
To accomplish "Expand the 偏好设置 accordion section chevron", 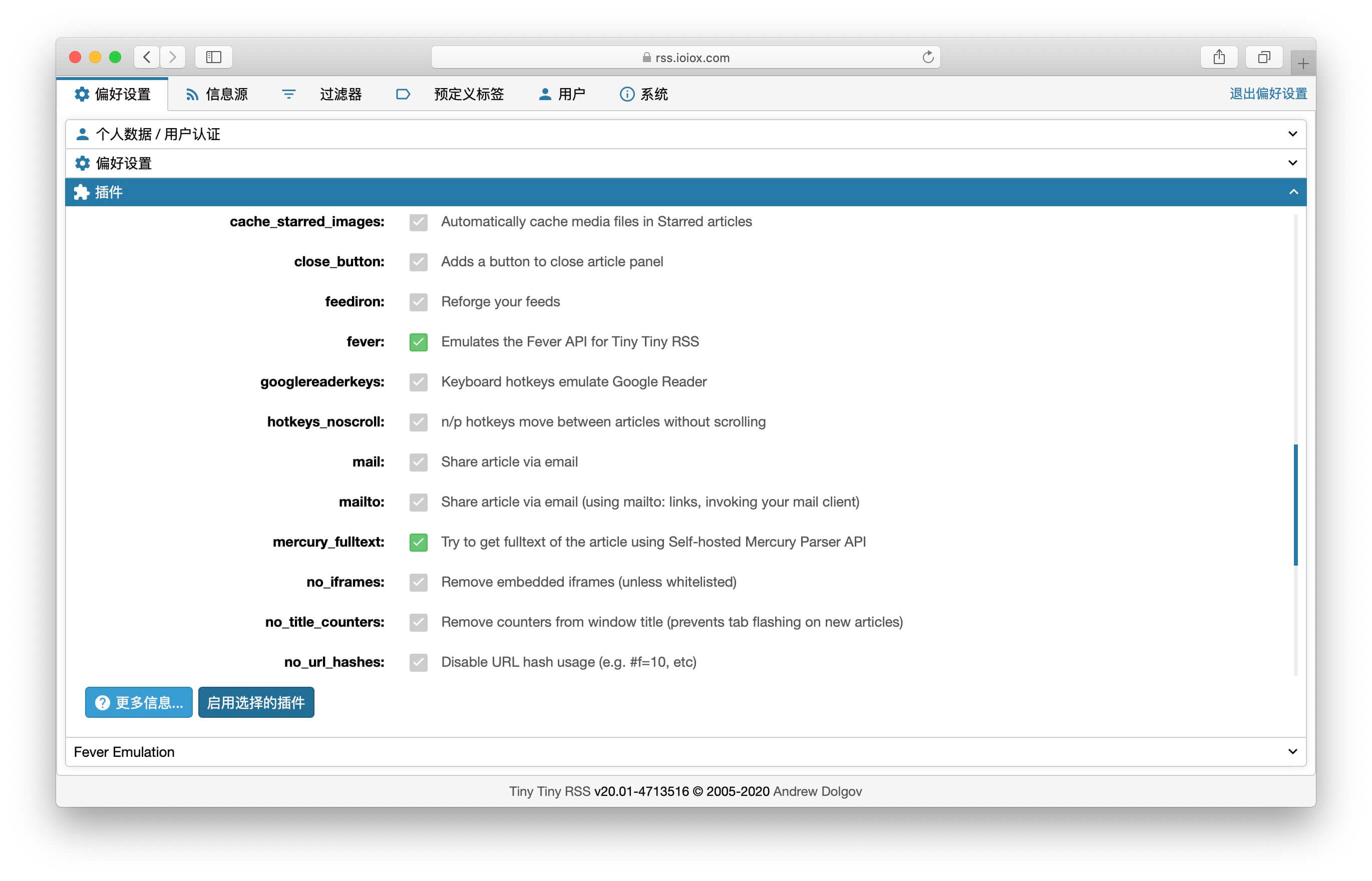I will point(1292,163).
